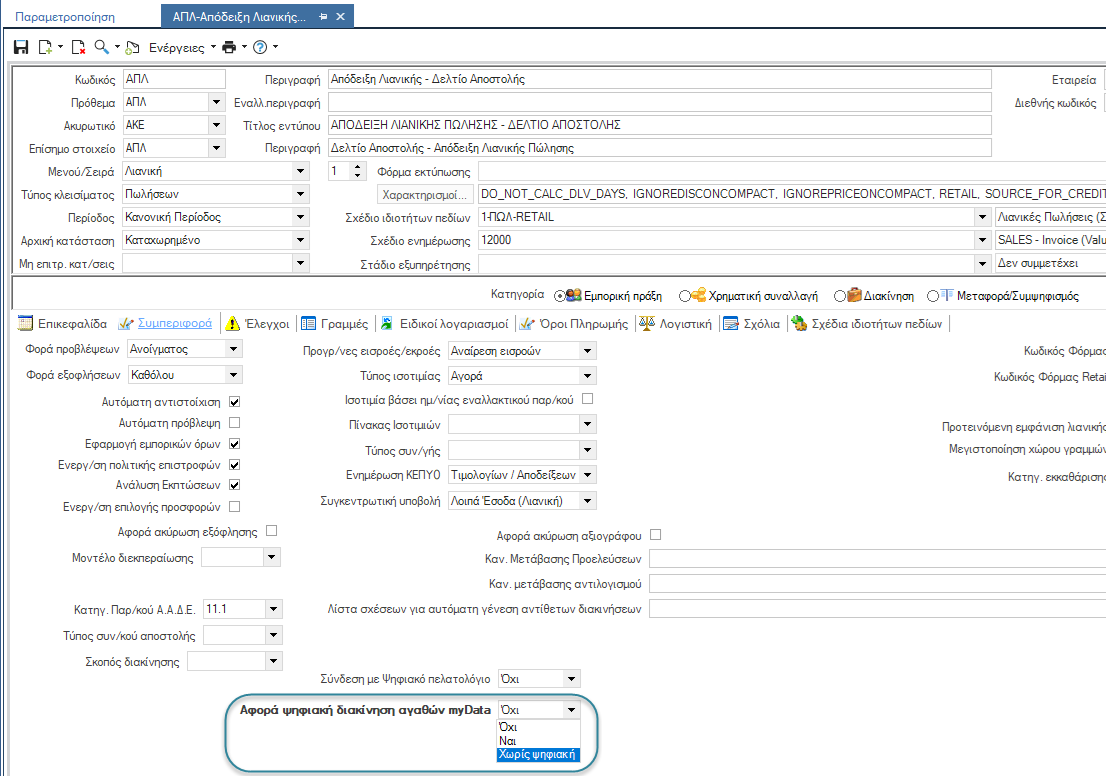The height and width of the screenshot is (776, 1106).
Task: Choose Όχι in the open dropdown list
Action: (539, 727)
